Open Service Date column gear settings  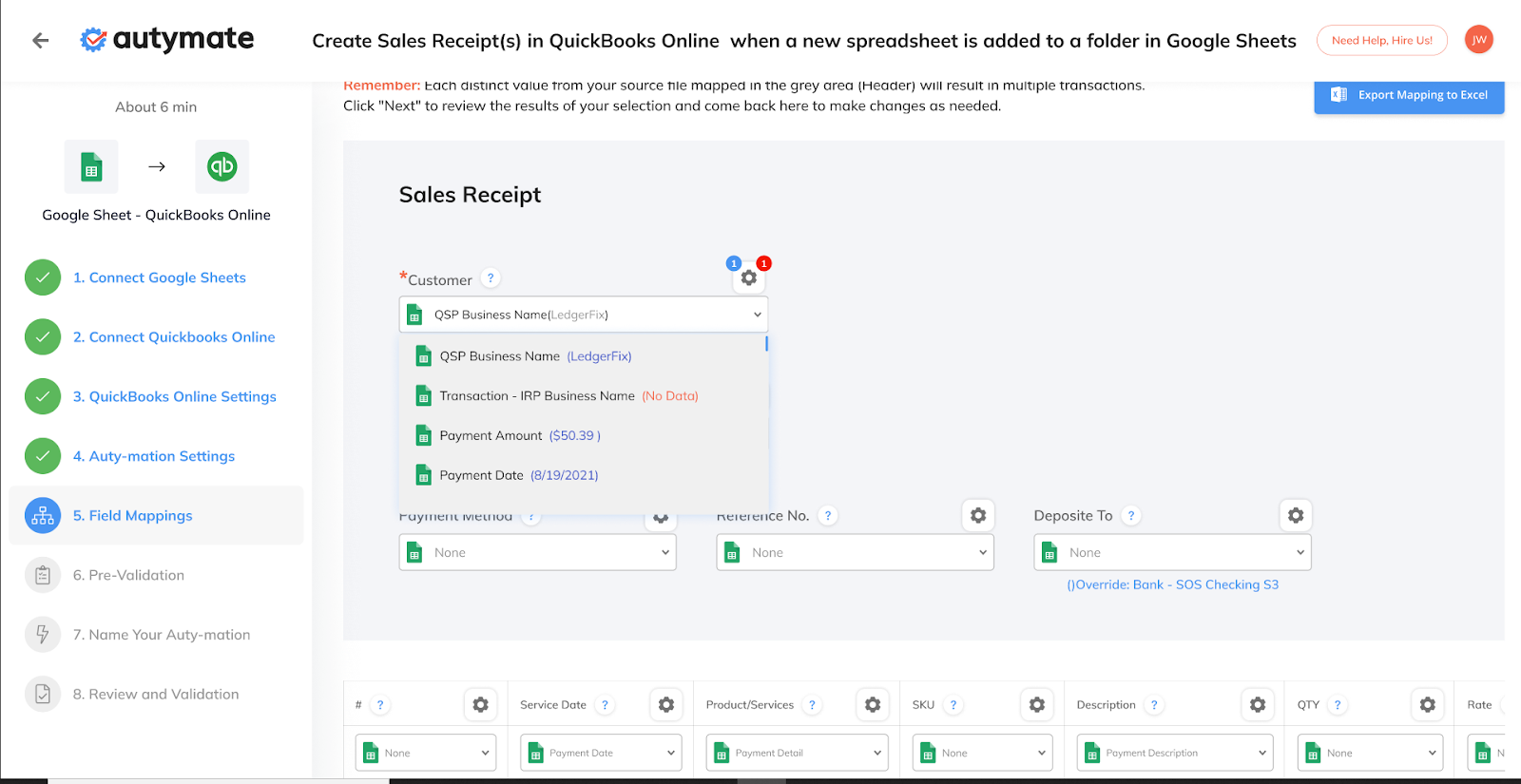click(666, 705)
